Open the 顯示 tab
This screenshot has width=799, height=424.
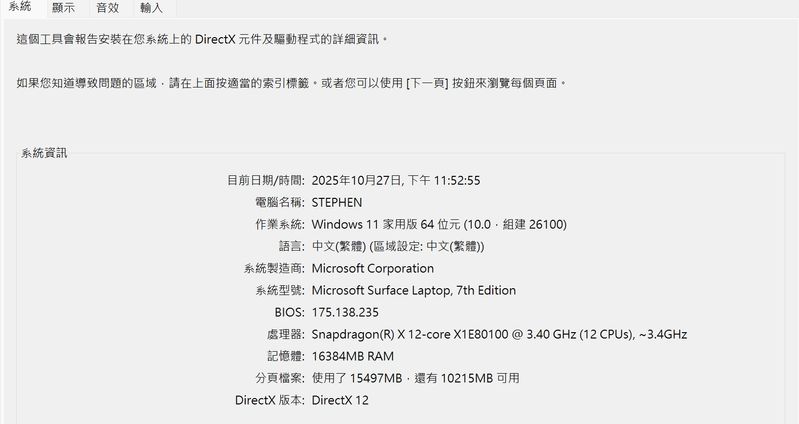(63, 8)
